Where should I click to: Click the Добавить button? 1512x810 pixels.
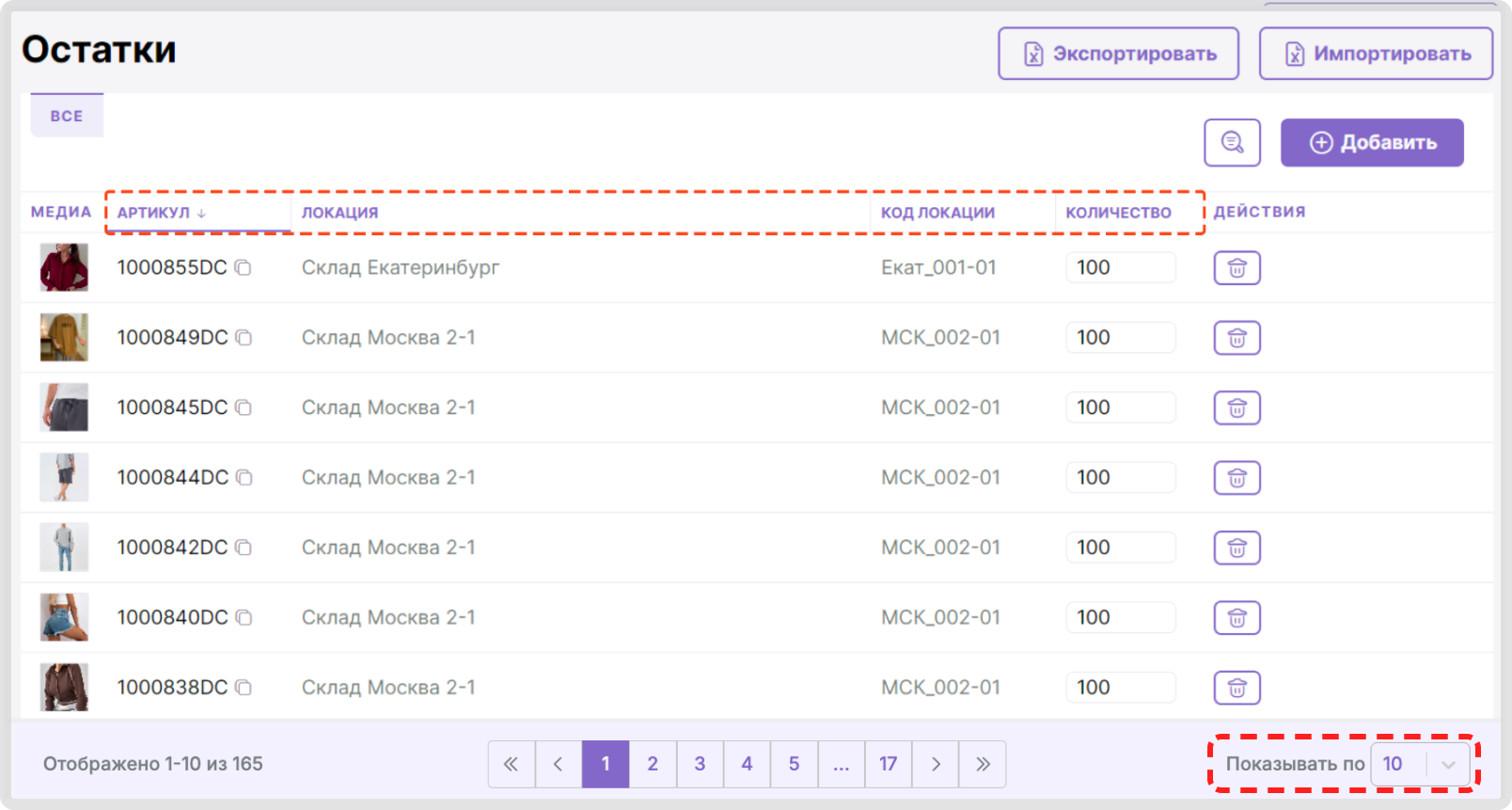pyautogui.click(x=1372, y=143)
